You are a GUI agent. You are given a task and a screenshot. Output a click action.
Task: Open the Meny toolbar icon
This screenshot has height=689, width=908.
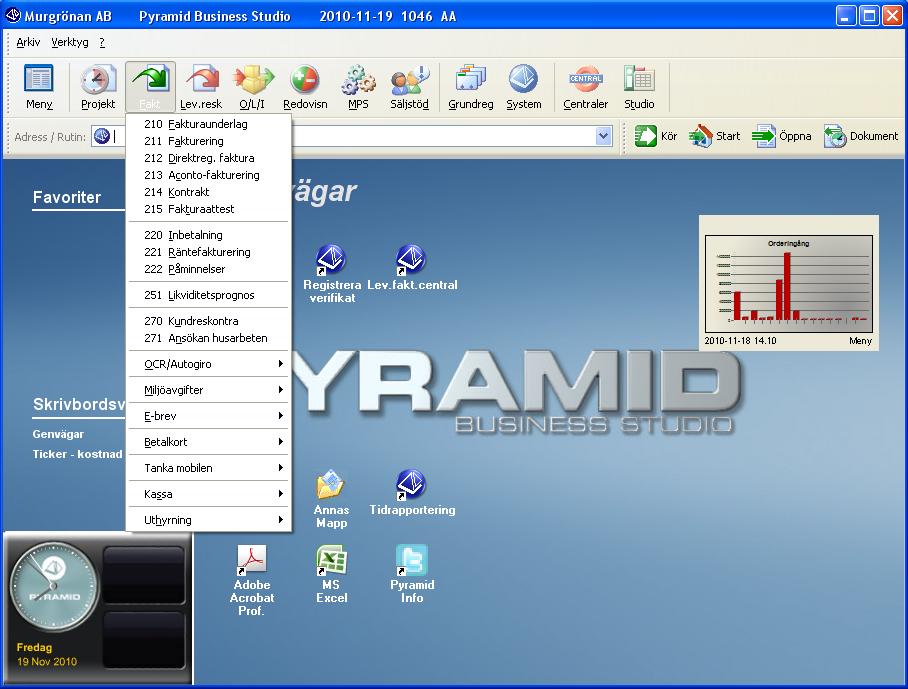(x=39, y=87)
